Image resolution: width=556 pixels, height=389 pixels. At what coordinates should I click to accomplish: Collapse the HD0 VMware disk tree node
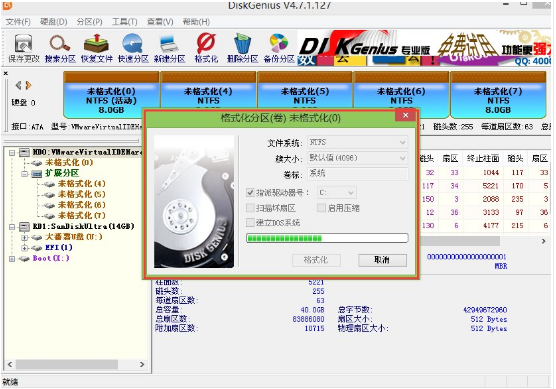pos(12,153)
